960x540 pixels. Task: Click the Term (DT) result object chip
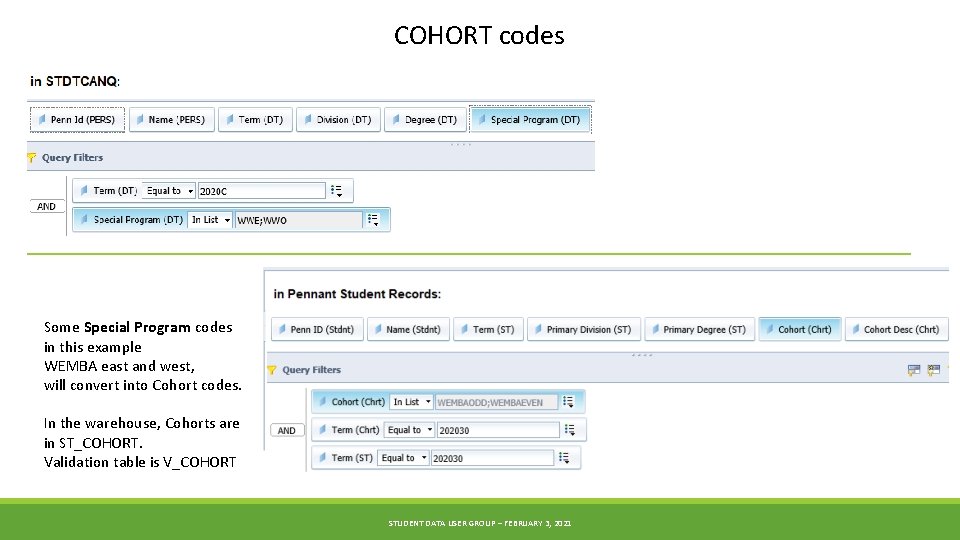[x=255, y=119]
